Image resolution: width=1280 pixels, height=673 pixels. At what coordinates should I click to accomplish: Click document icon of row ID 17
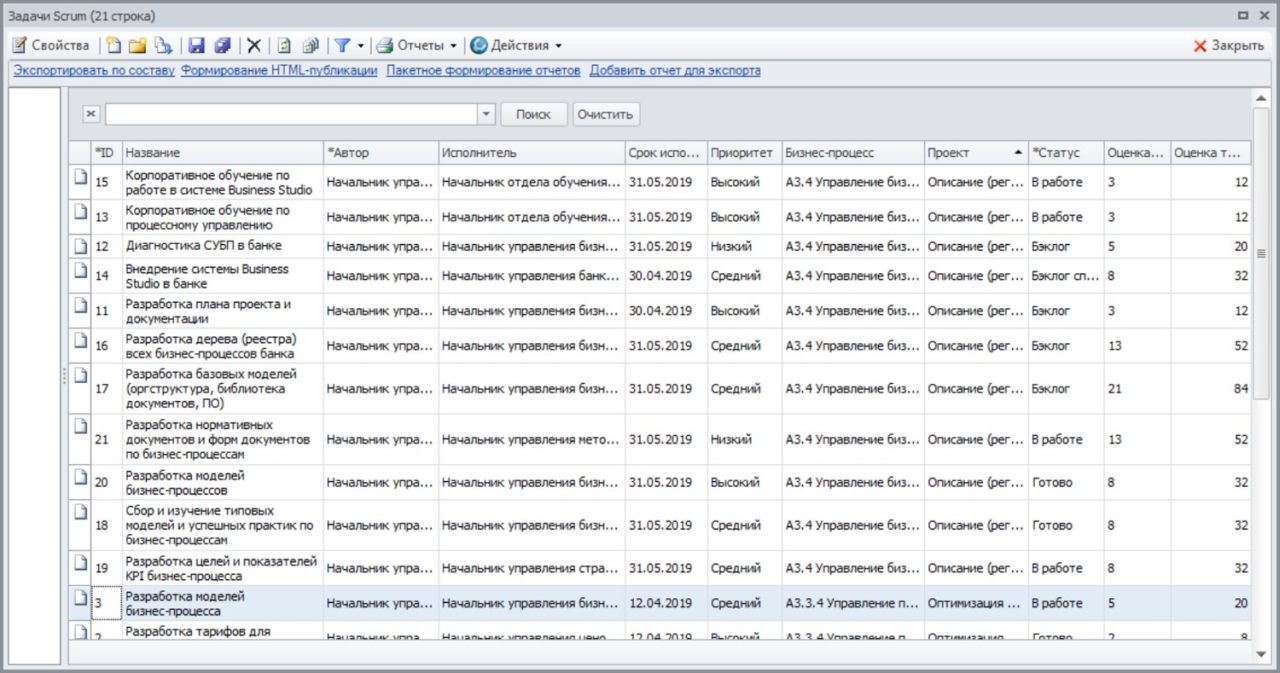click(x=80, y=375)
